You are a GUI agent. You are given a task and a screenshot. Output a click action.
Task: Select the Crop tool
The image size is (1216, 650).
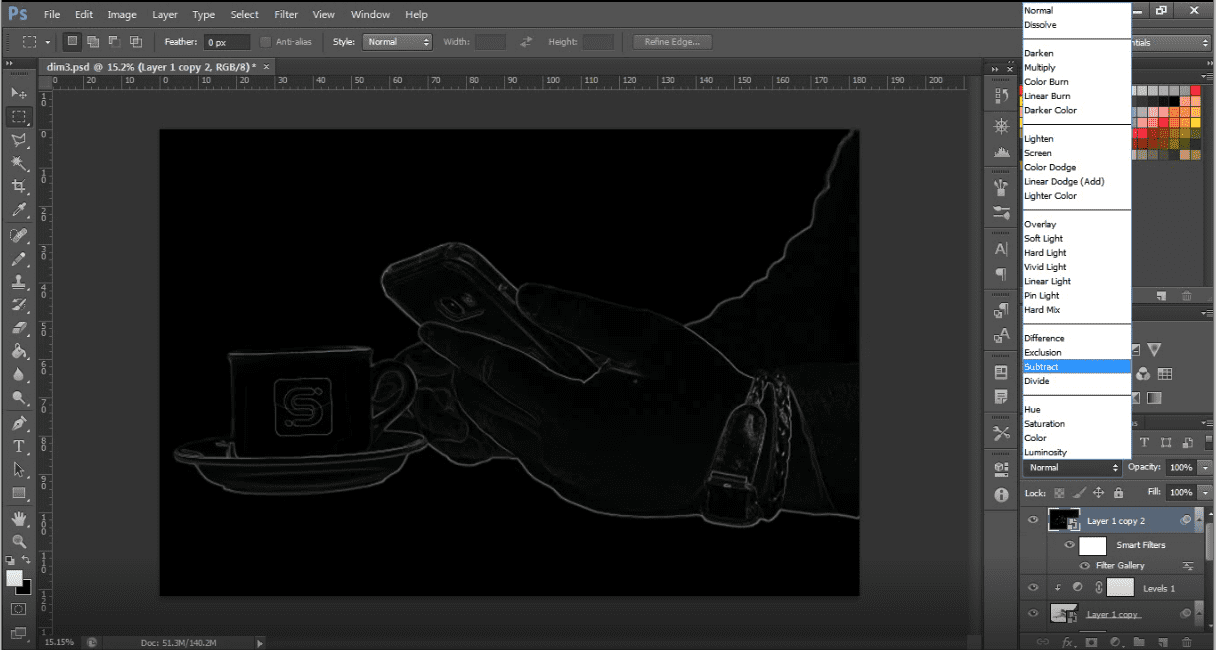19,187
